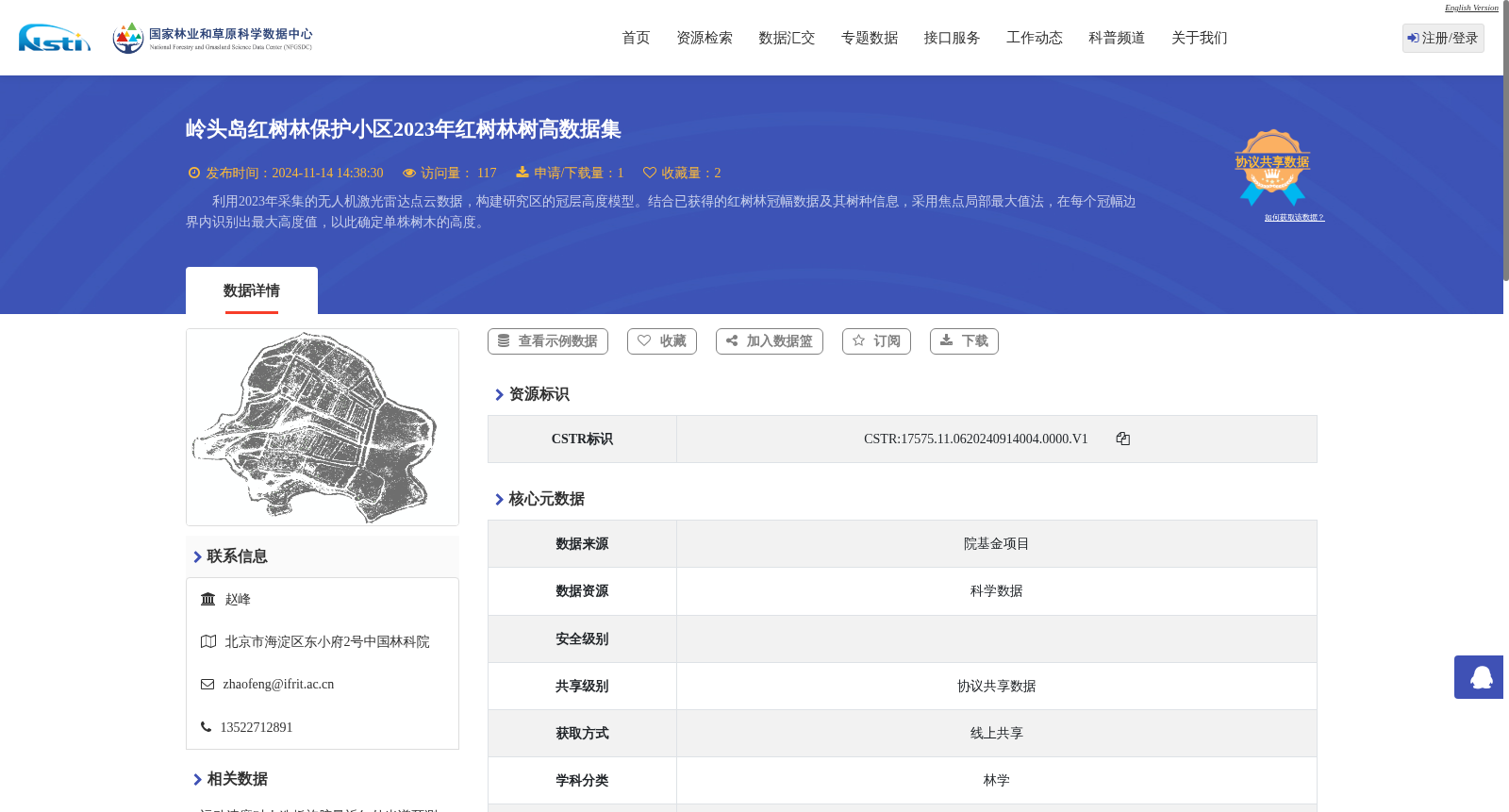Expand the 相关数据 section chevron
This screenshot has height=812, width=1509.
coord(197,780)
